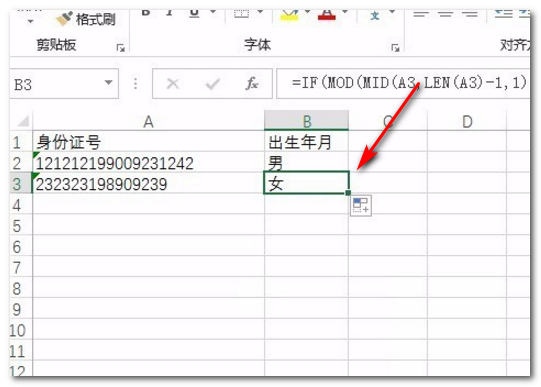Click the fill handle of cell B3
Screen dimensions: 541x387
pos(348,193)
